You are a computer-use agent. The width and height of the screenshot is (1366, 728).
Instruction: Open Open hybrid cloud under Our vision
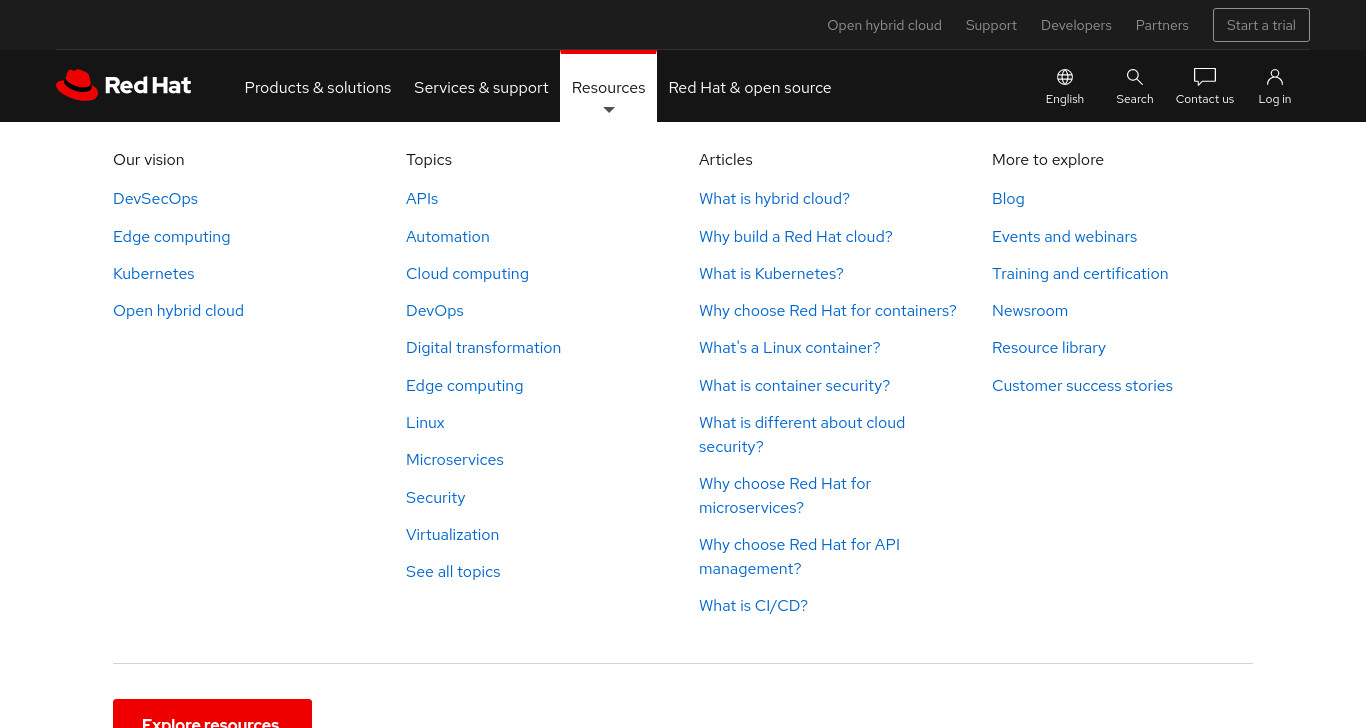coord(178,311)
